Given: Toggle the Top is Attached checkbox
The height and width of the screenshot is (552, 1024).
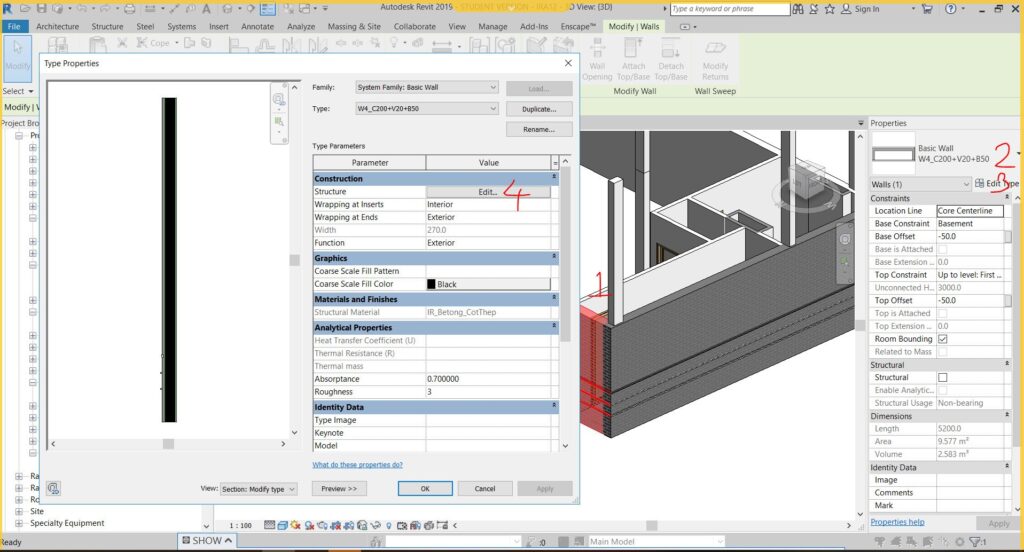Looking at the screenshot, I should tap(942, 314).
